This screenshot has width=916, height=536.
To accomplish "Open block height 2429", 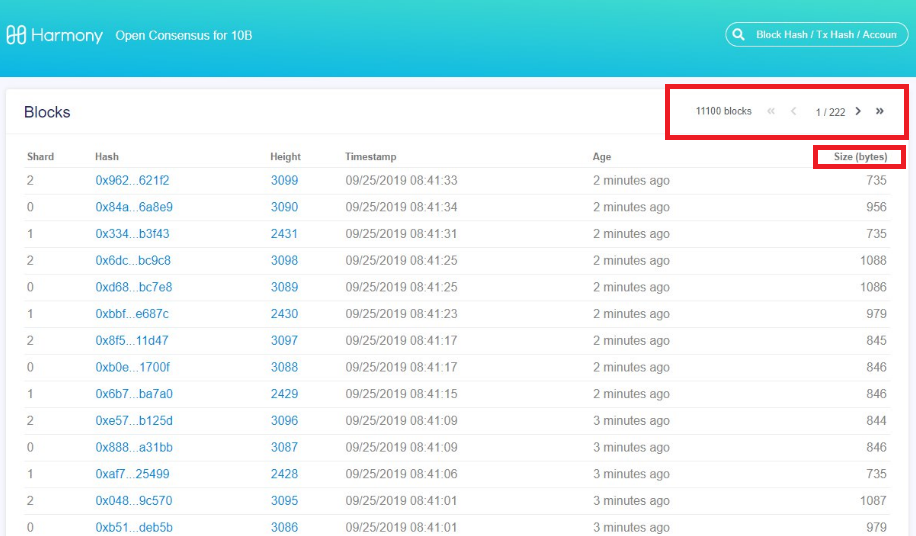I will 284,394.
